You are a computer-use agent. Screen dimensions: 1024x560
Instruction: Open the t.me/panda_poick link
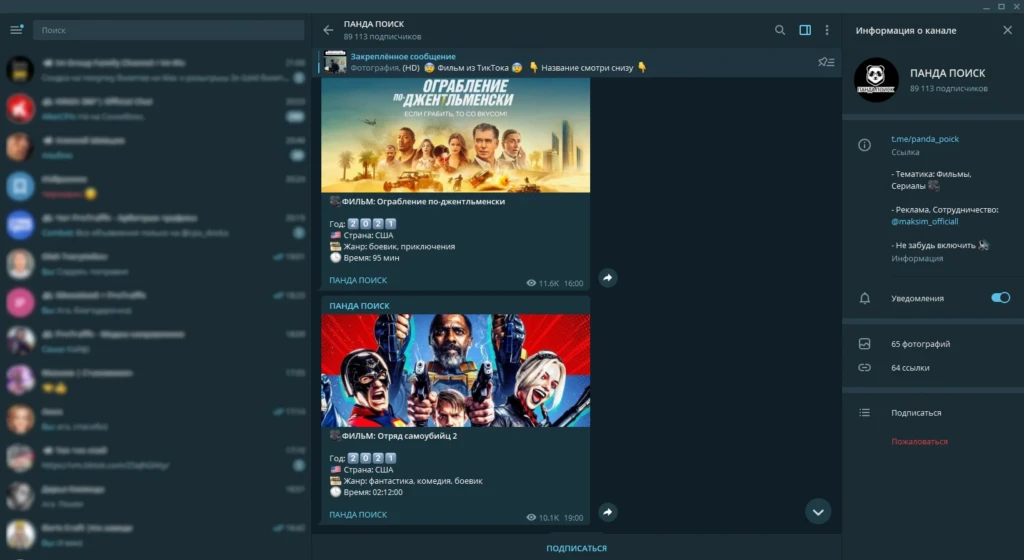click(925, 139)
